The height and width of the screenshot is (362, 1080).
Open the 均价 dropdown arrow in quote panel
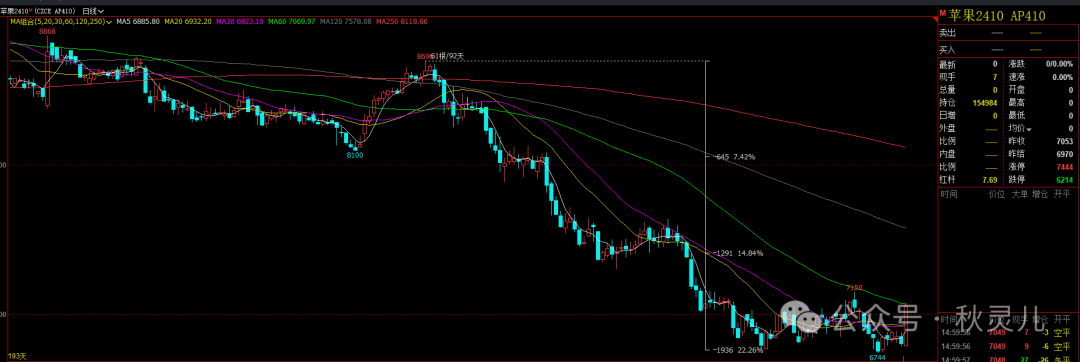coord(1030,129)
